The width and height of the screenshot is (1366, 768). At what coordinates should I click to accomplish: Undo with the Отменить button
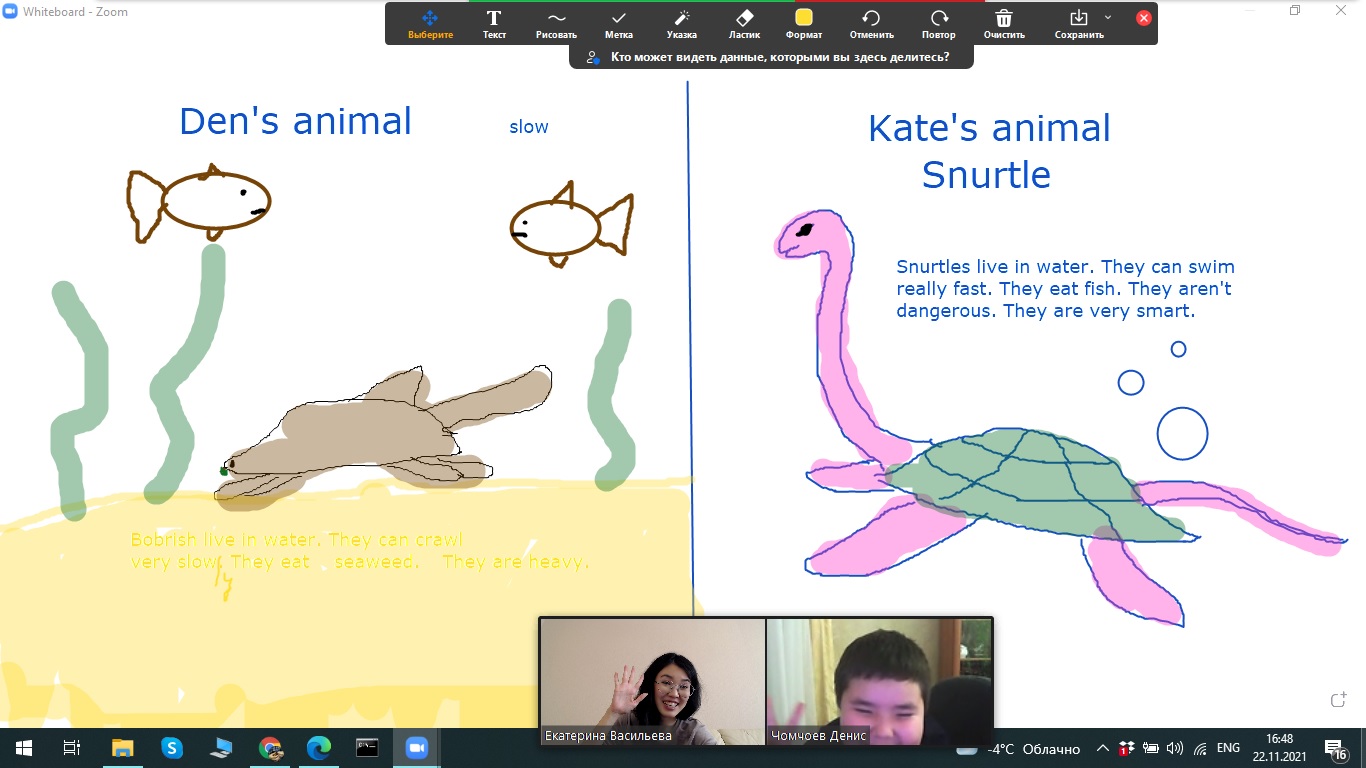871,24
